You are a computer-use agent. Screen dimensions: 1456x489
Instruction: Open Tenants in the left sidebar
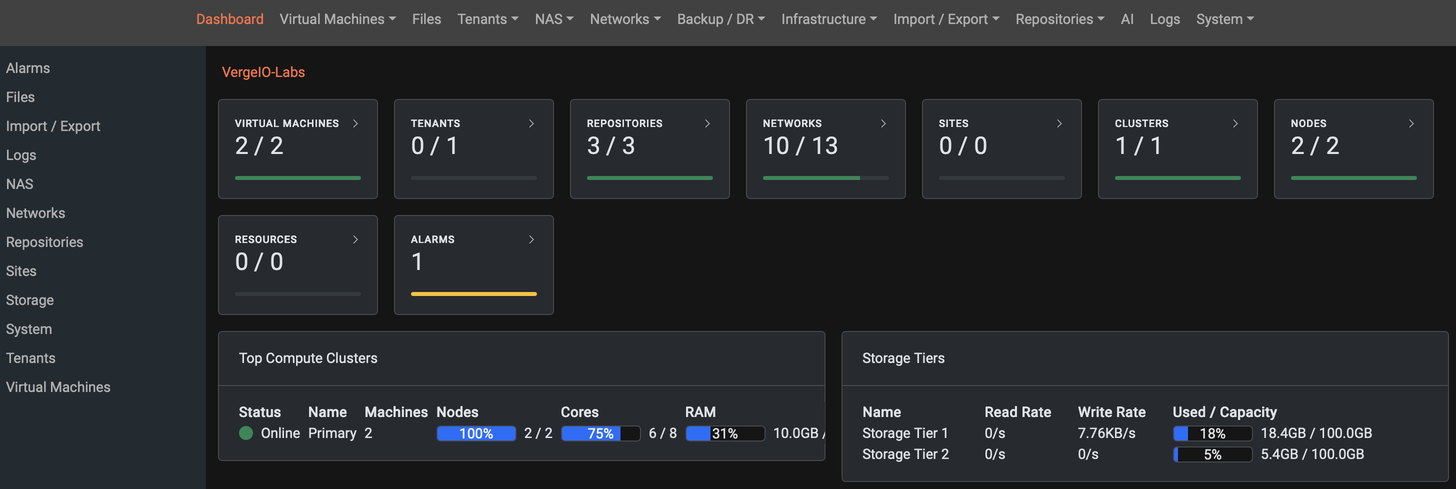[31, 358]
